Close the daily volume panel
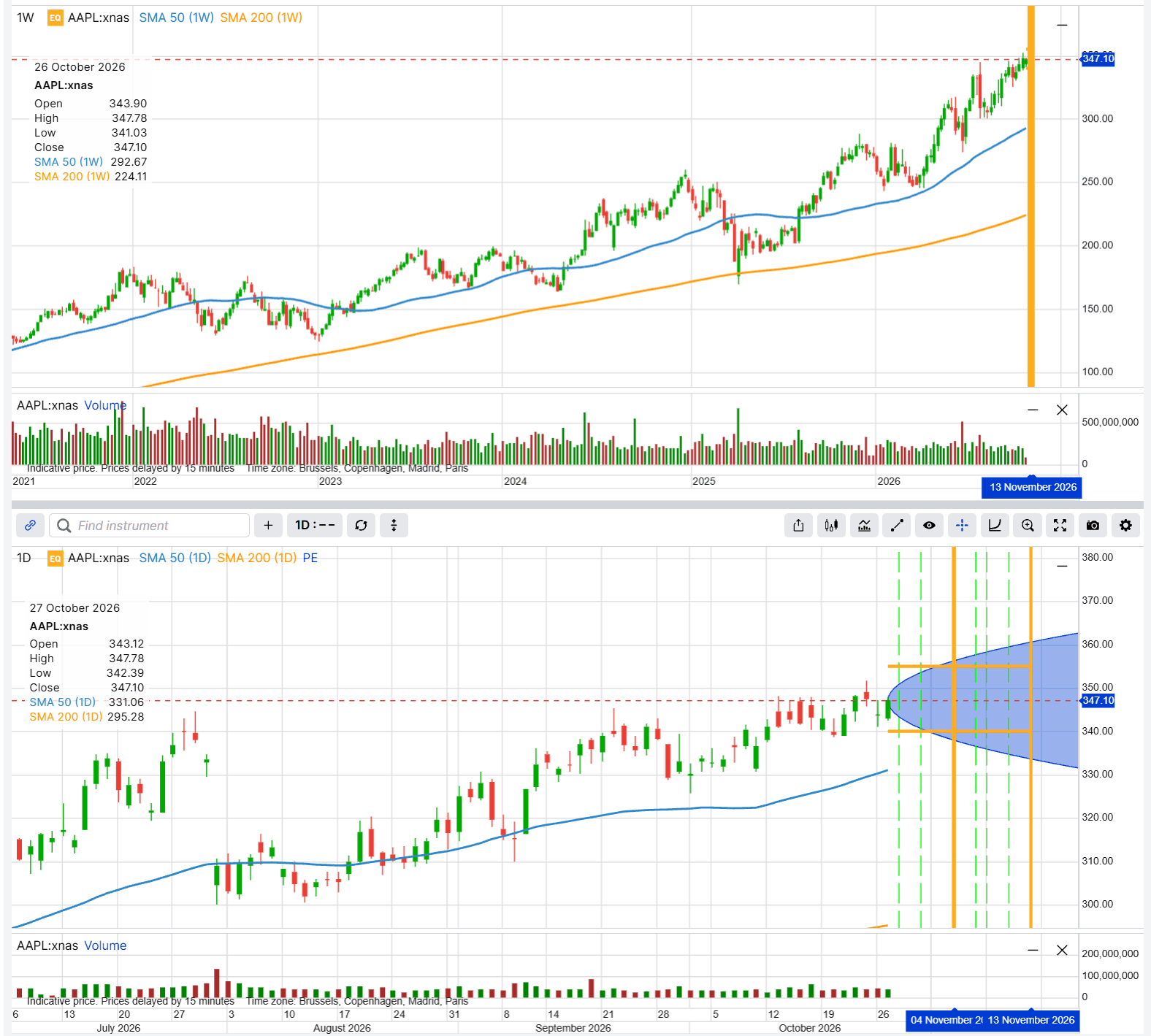Viewport: 1151px width, 1036px height. coord(1062,950)
